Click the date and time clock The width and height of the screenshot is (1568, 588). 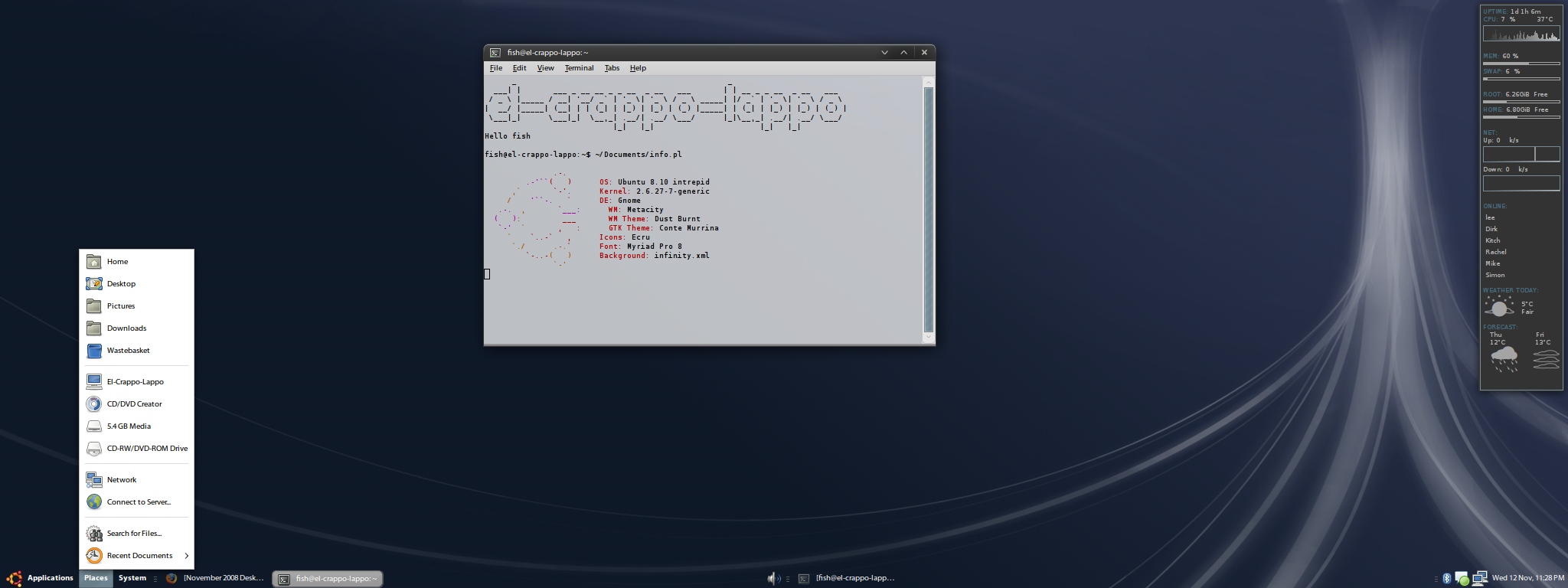coord(1527,578)
